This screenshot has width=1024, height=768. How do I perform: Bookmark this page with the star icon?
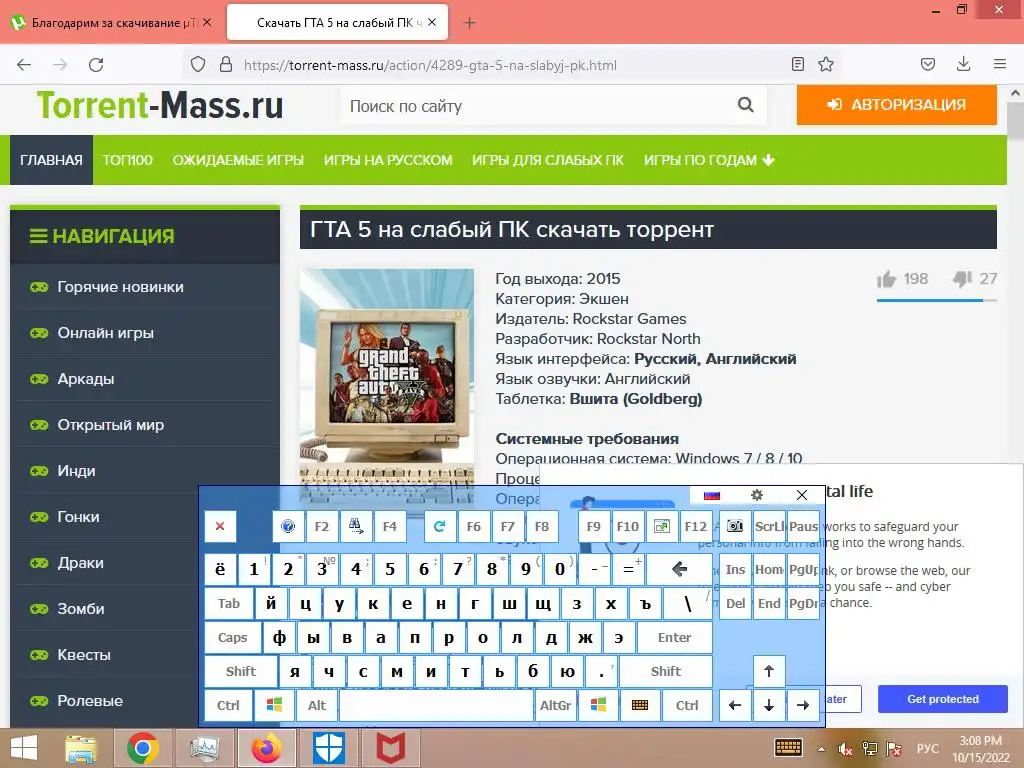(826, 64)
